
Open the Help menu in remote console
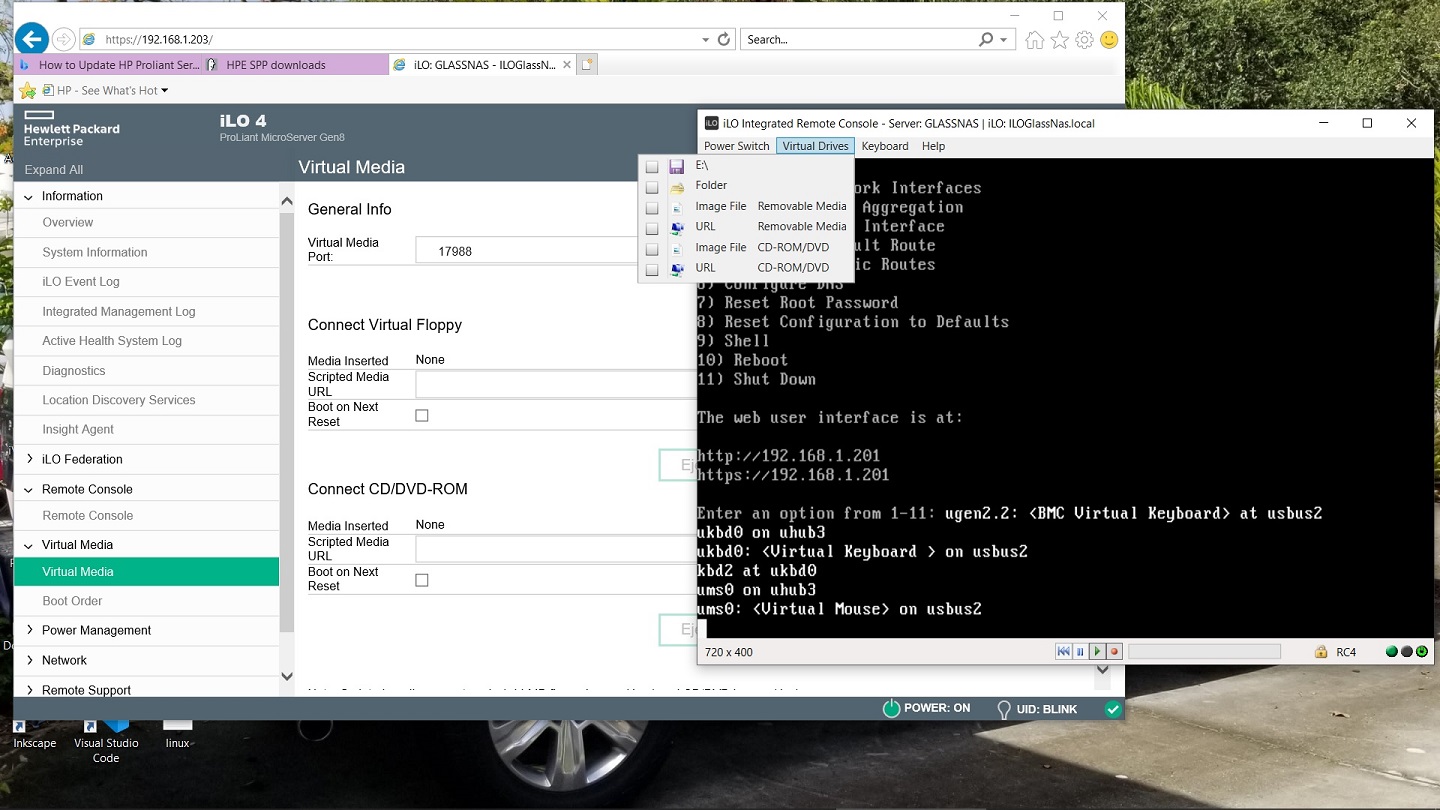(x=933, y=146)
